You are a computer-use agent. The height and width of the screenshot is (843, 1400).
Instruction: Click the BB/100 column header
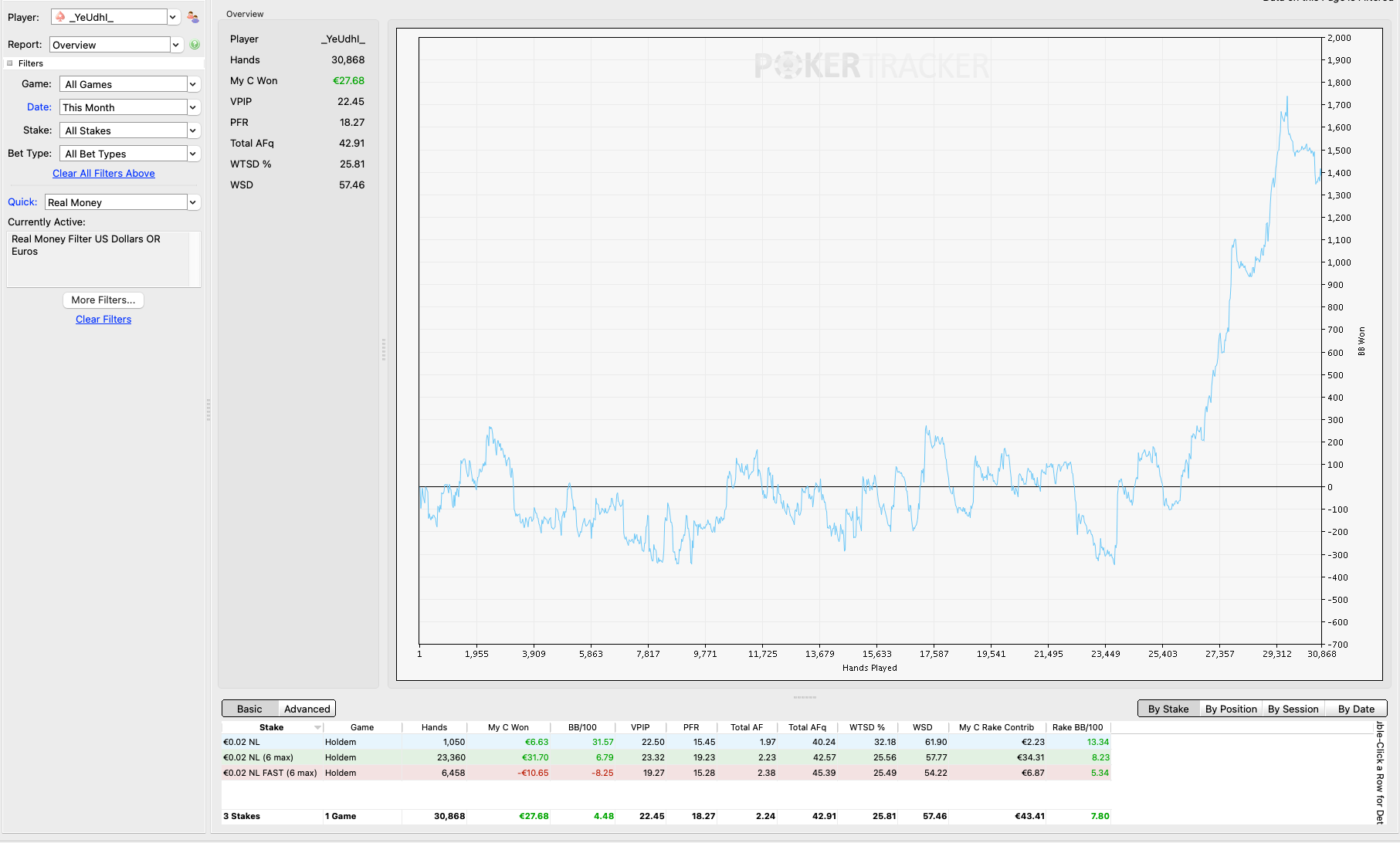pos(582,727)
